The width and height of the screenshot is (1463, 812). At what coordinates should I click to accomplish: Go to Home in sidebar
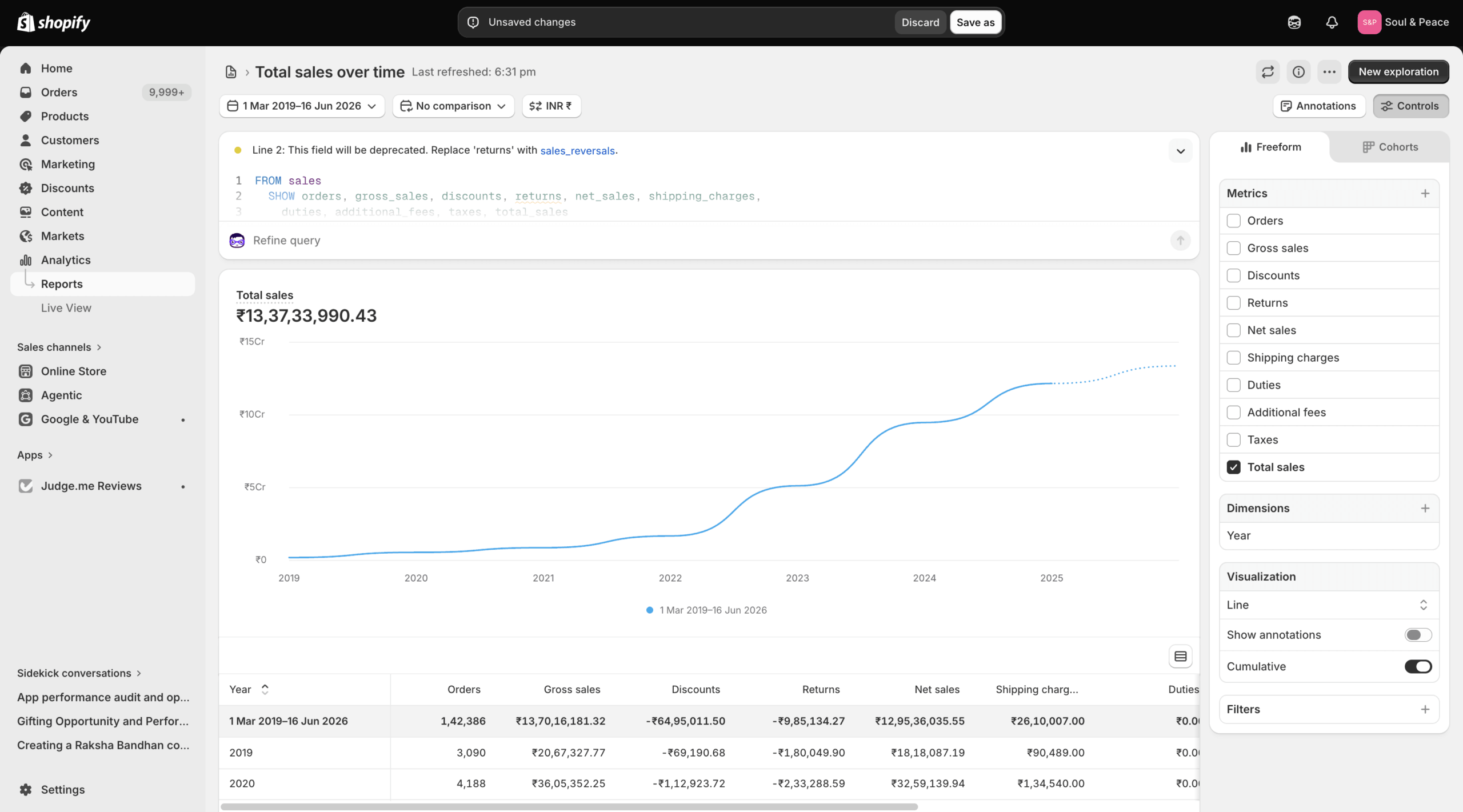(x=103, y=69)
